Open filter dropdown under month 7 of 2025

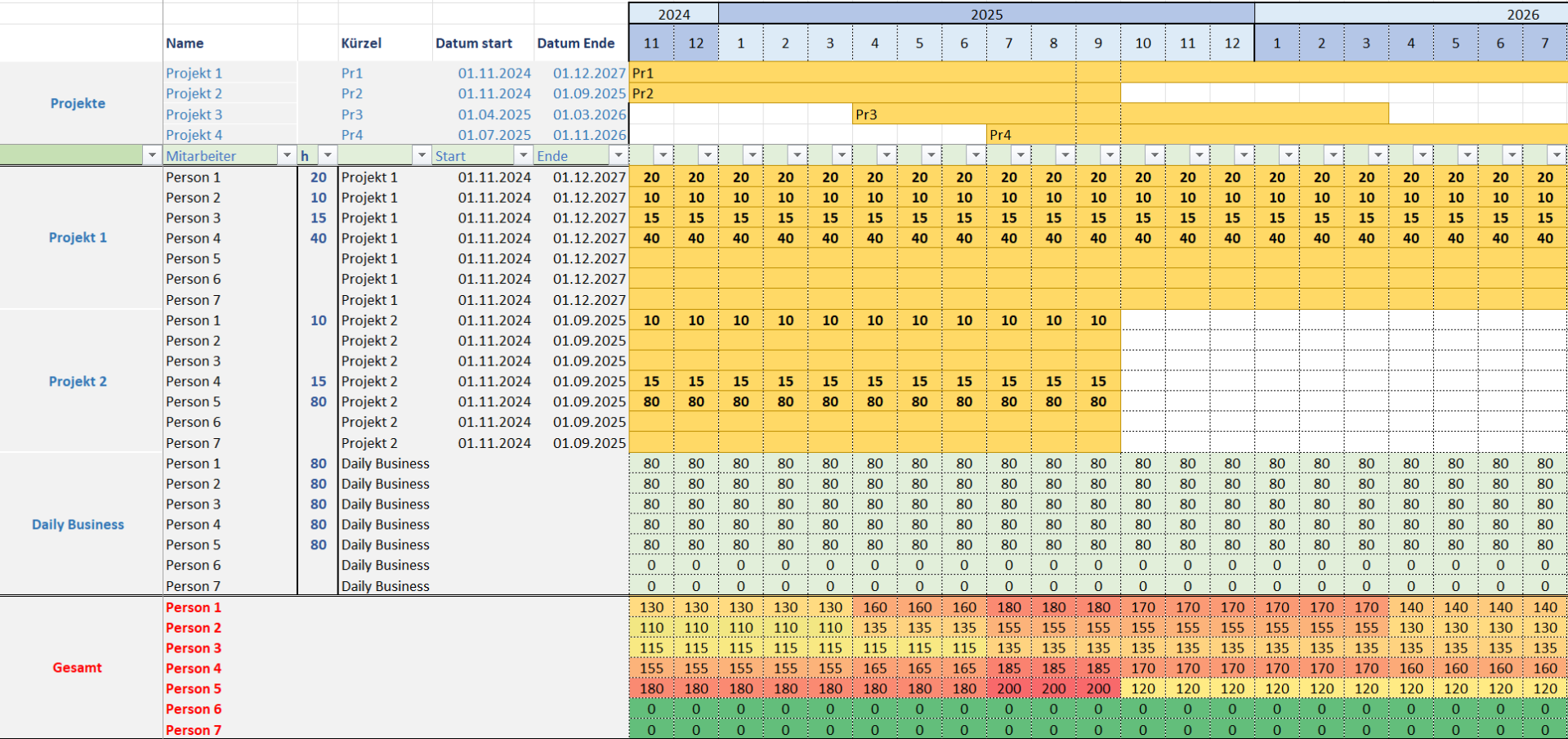pyautogui.click(x=1021, y=155)
